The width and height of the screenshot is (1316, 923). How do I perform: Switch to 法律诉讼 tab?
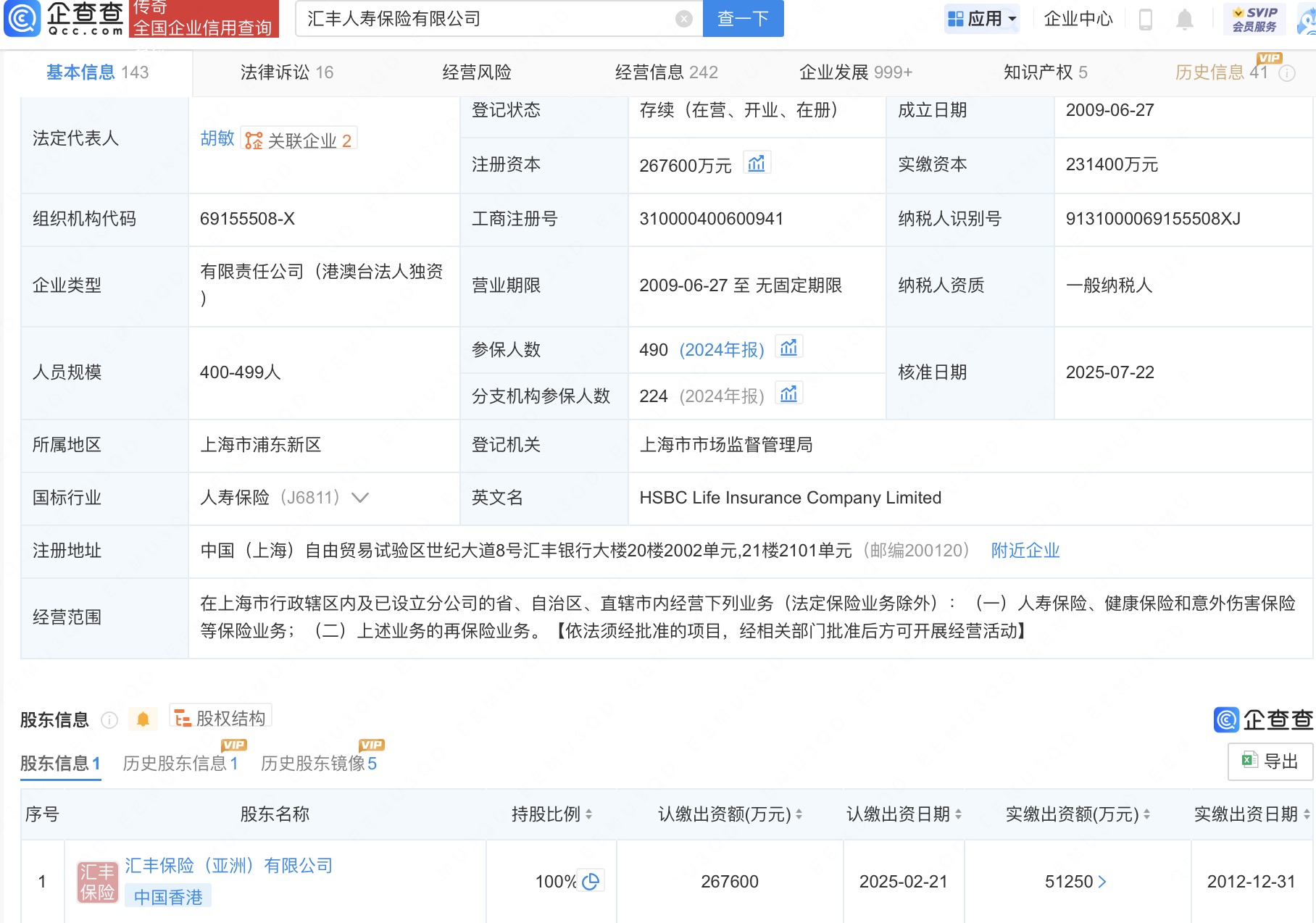click(287, 72)
